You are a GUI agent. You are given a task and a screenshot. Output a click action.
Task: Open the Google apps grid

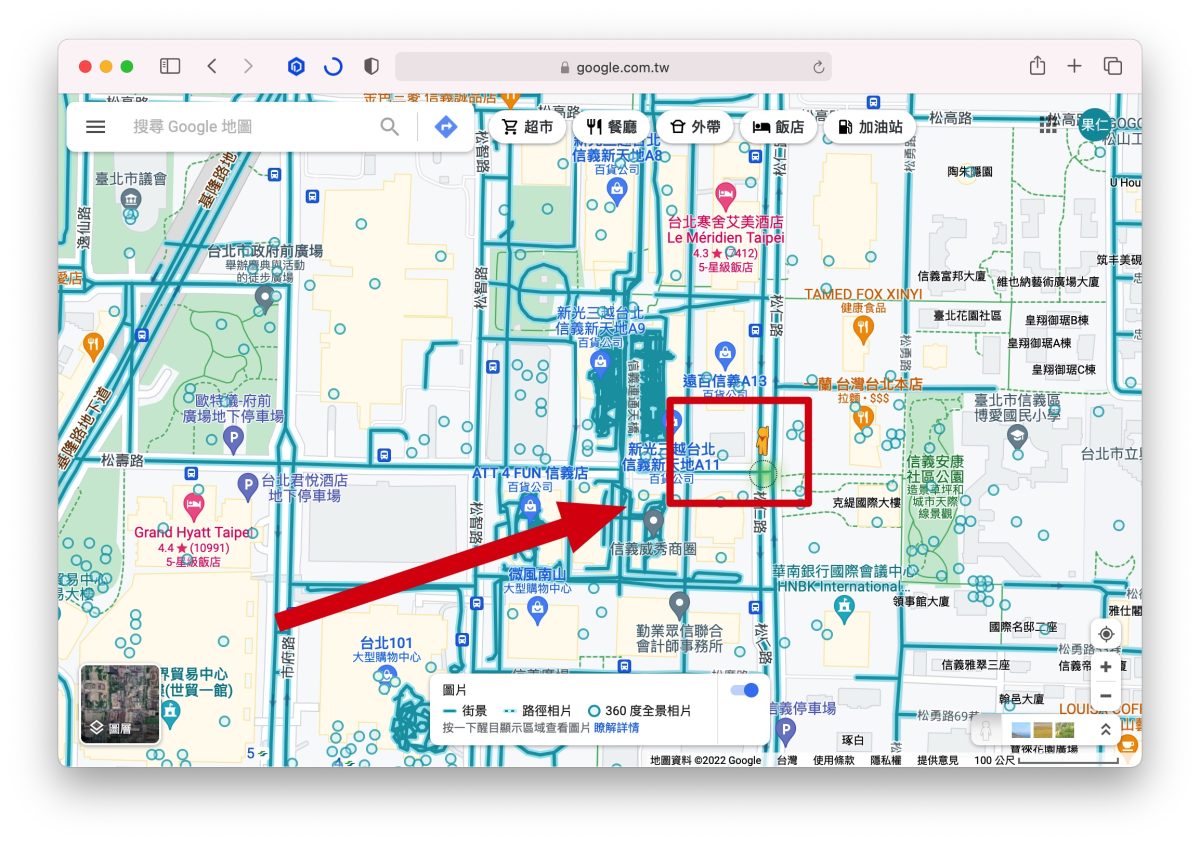pos(1048,124)
